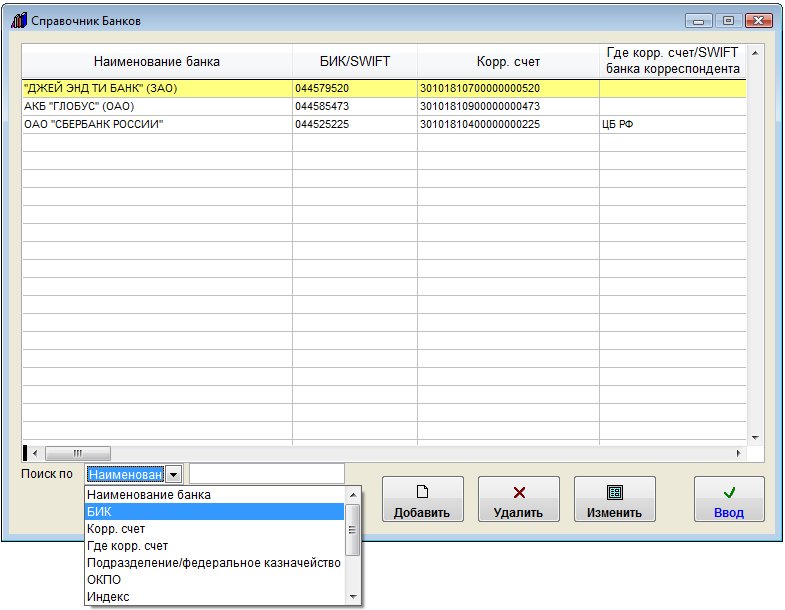Click table vertical scroll down arrow
Viewport: 785px width, 610px height.
[755, 438]
